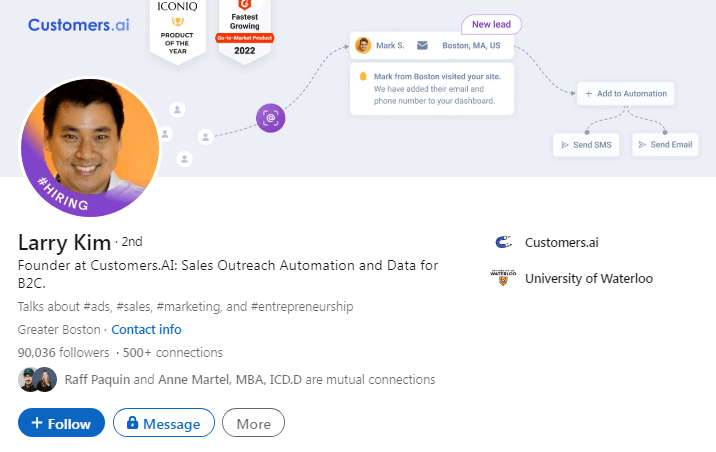716x452 pixels.
Task: Open the Contact info link
Action: point(146,329)
